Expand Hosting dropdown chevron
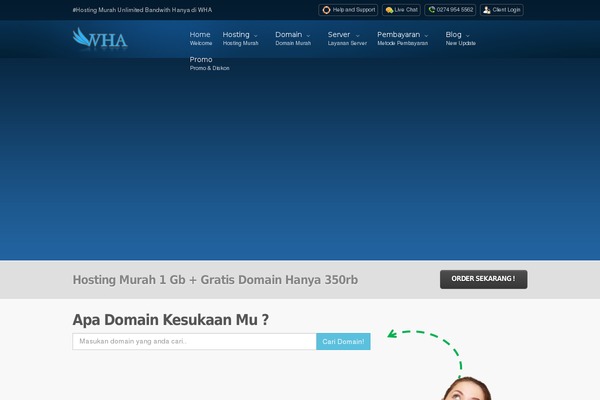 click(x=256, y=36)
